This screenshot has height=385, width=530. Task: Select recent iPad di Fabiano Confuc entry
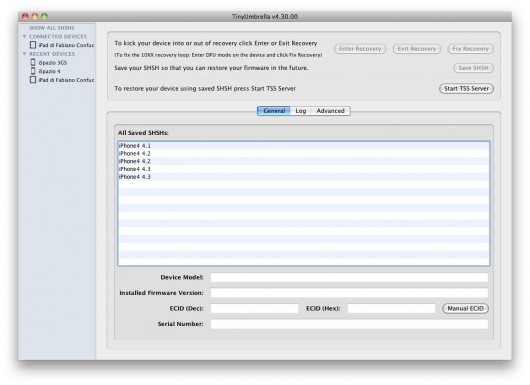click(66, 80)
